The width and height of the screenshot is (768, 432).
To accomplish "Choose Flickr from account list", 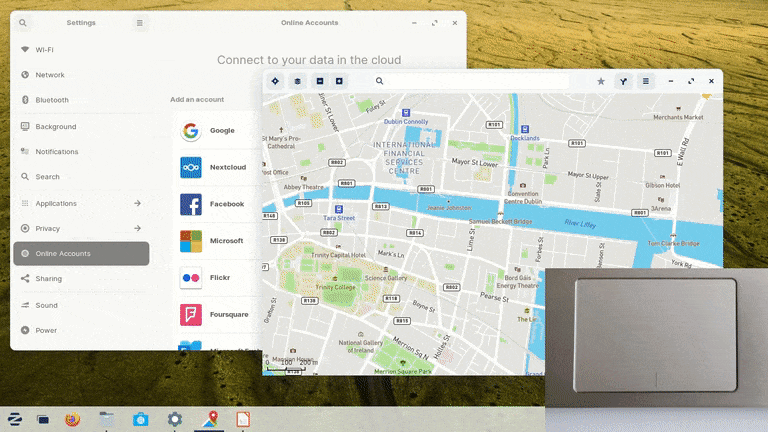I will tap(220, 277).
